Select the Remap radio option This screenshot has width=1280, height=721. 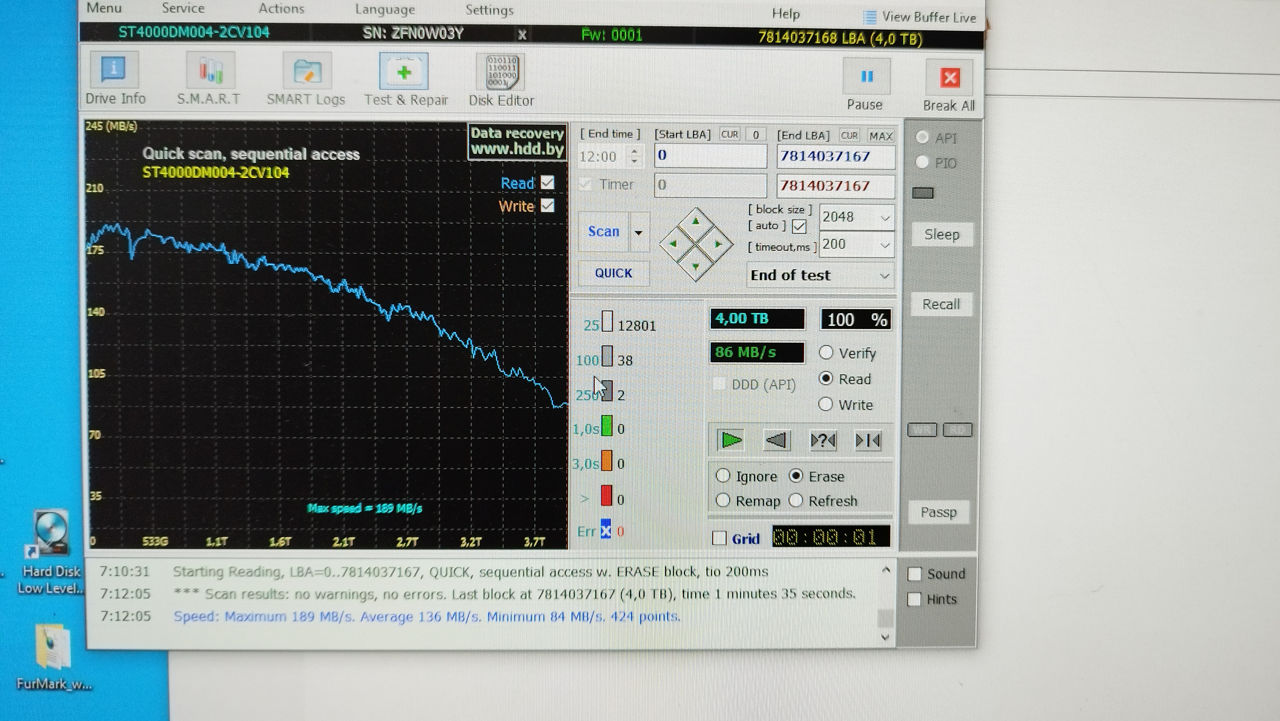pyautogui.click(x=723, y=501)
